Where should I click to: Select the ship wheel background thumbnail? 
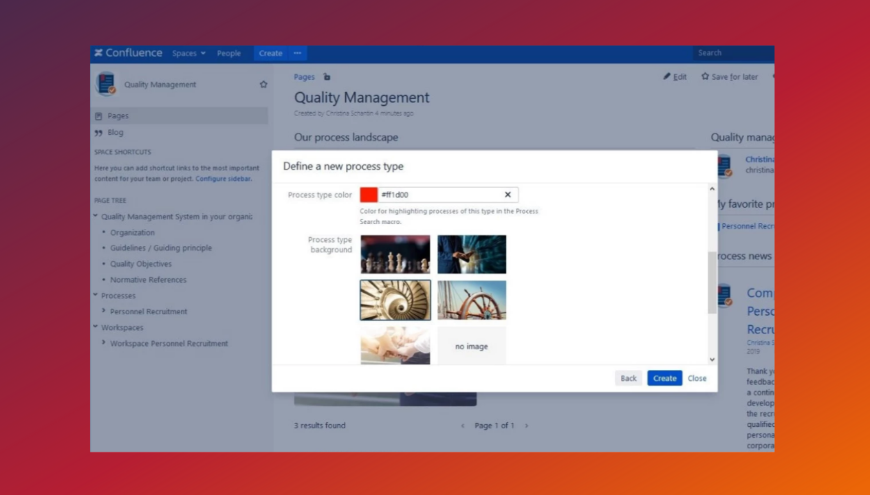pos(471,299)
